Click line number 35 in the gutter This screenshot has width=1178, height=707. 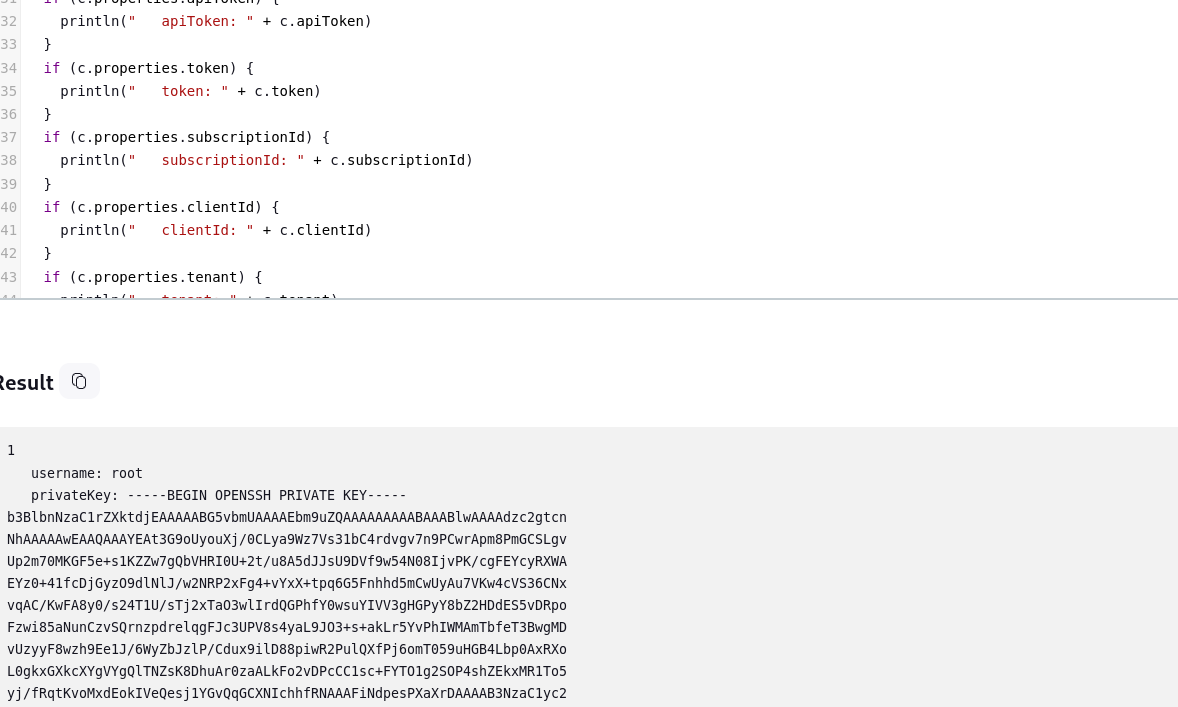tap(8, 92)
